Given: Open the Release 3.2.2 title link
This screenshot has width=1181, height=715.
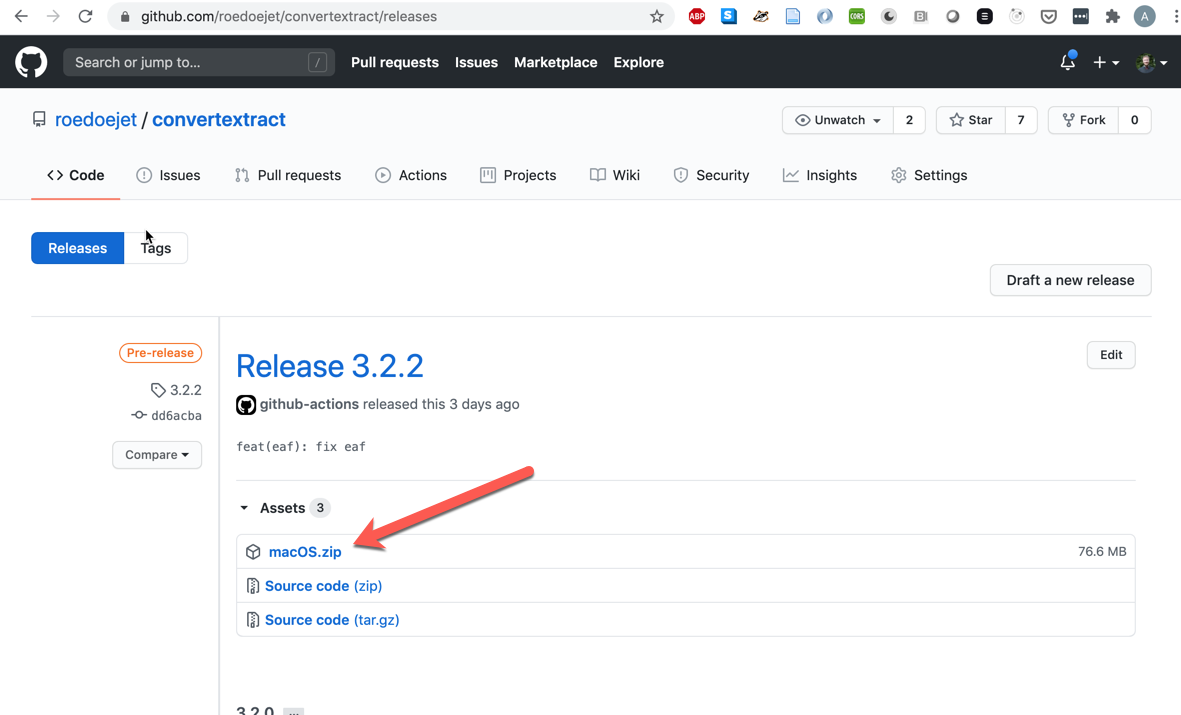Looking at the screenshot, I should point(330,366).
